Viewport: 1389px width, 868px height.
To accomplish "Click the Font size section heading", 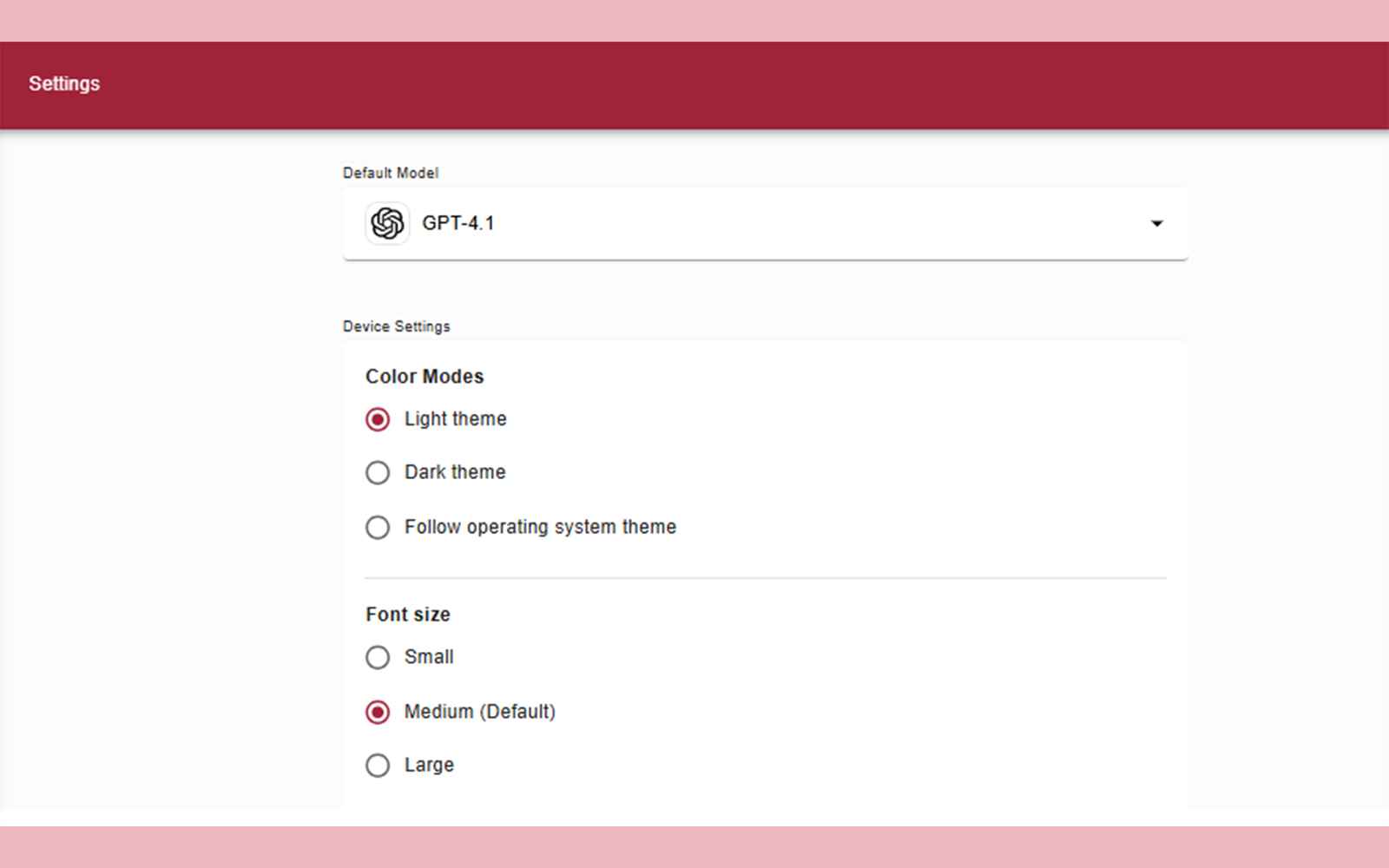I will pos(407,614).
